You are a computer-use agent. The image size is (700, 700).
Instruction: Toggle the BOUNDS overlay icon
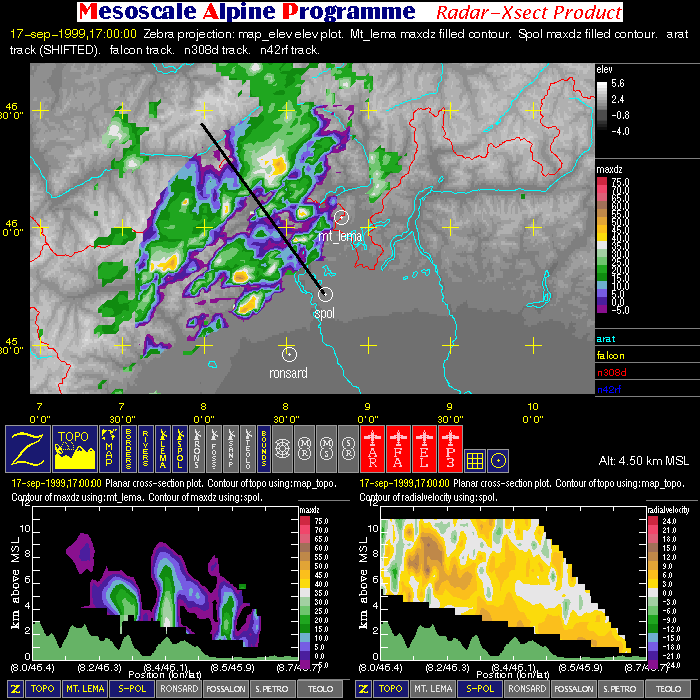click(x=263, y=449)
